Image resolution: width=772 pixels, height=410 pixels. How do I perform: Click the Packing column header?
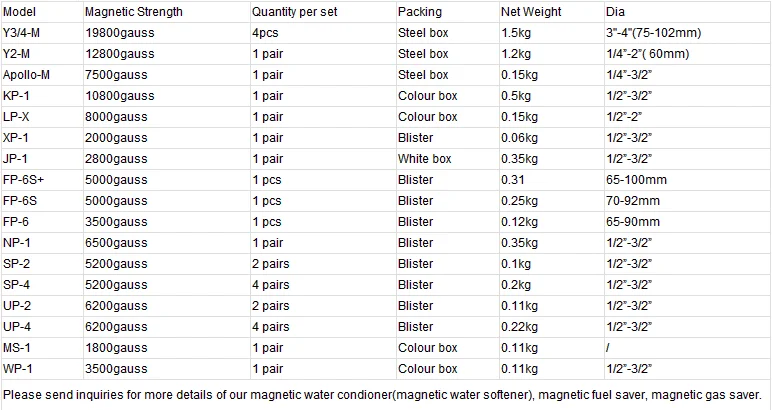[x=419, y=12]
